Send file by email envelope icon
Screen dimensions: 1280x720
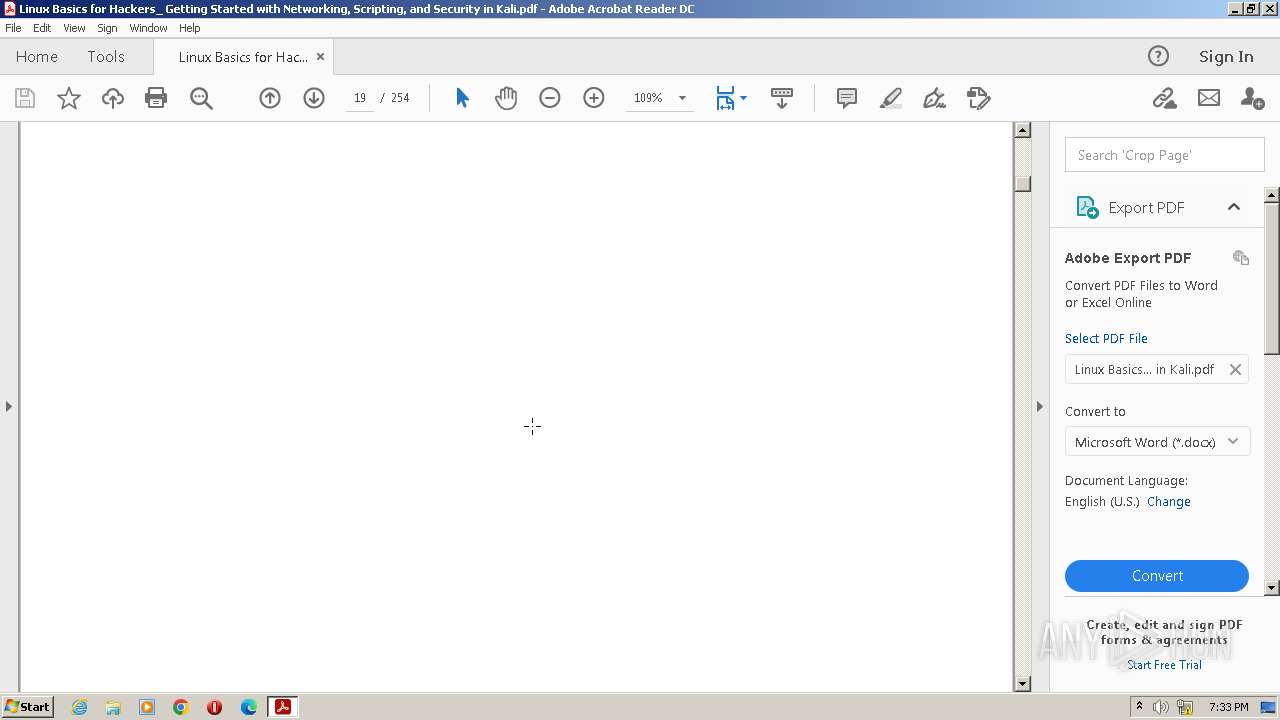coord(1209,98)
